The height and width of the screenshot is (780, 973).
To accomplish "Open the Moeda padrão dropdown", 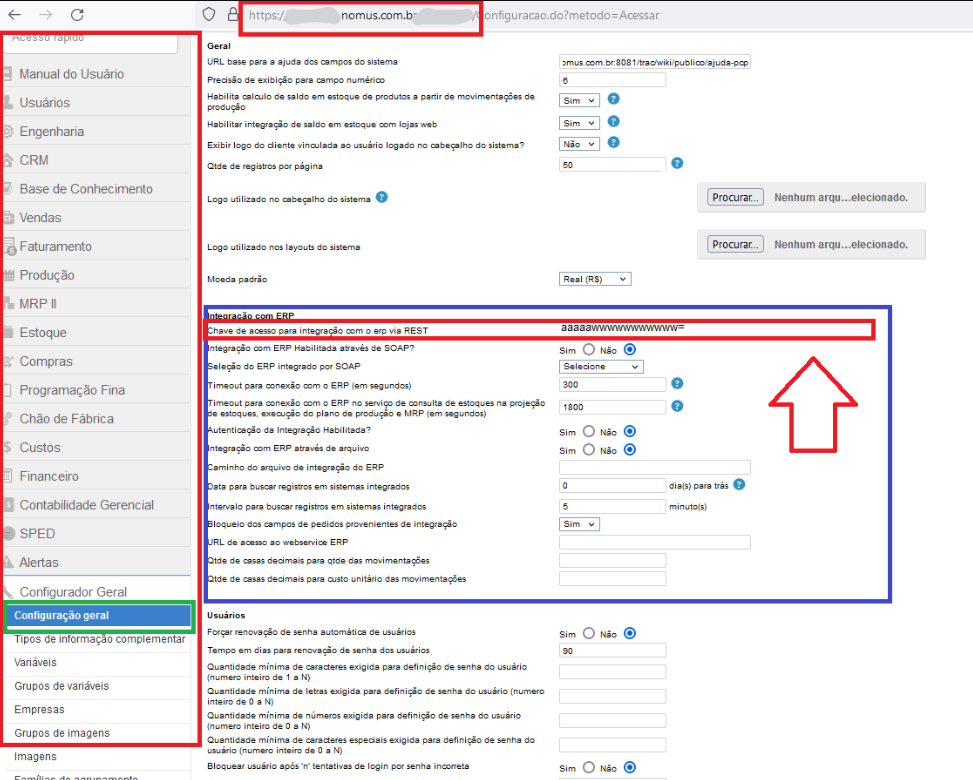I will click(595, 279).
